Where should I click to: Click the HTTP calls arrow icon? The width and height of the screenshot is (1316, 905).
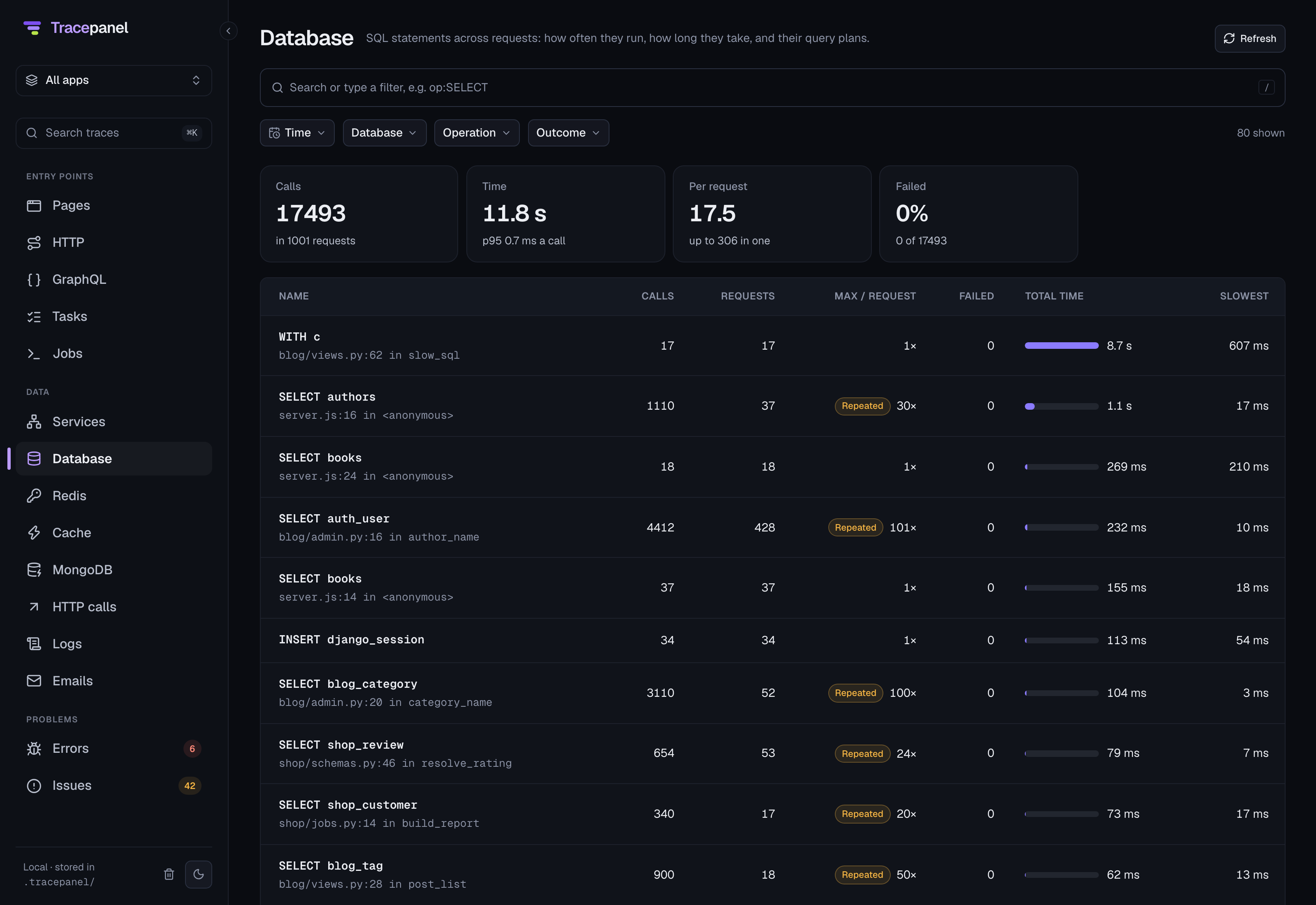(x=34, y=607)
